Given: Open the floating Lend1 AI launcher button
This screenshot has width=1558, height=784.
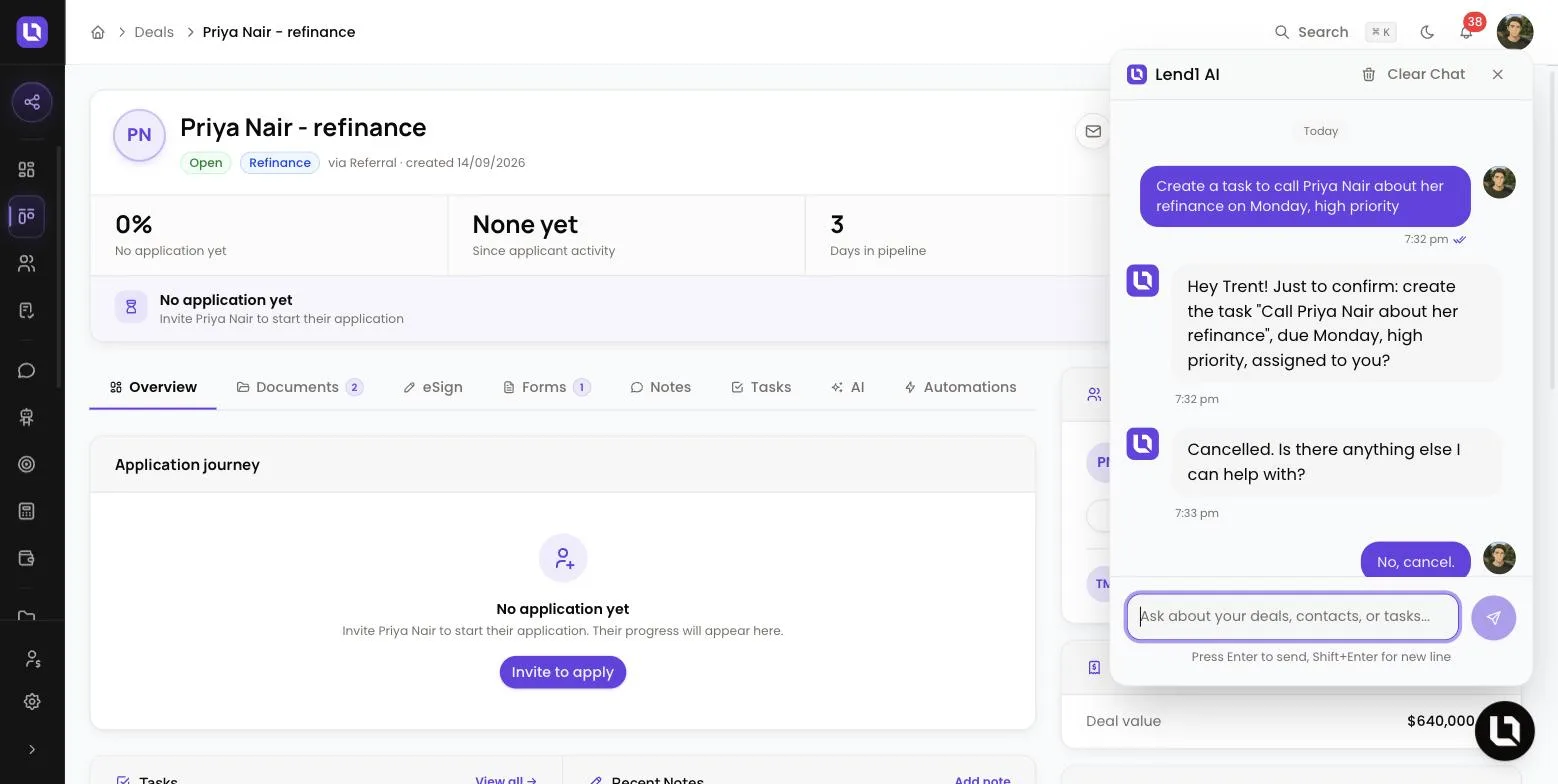Looking at the screenshot, I should [1505, 731].
